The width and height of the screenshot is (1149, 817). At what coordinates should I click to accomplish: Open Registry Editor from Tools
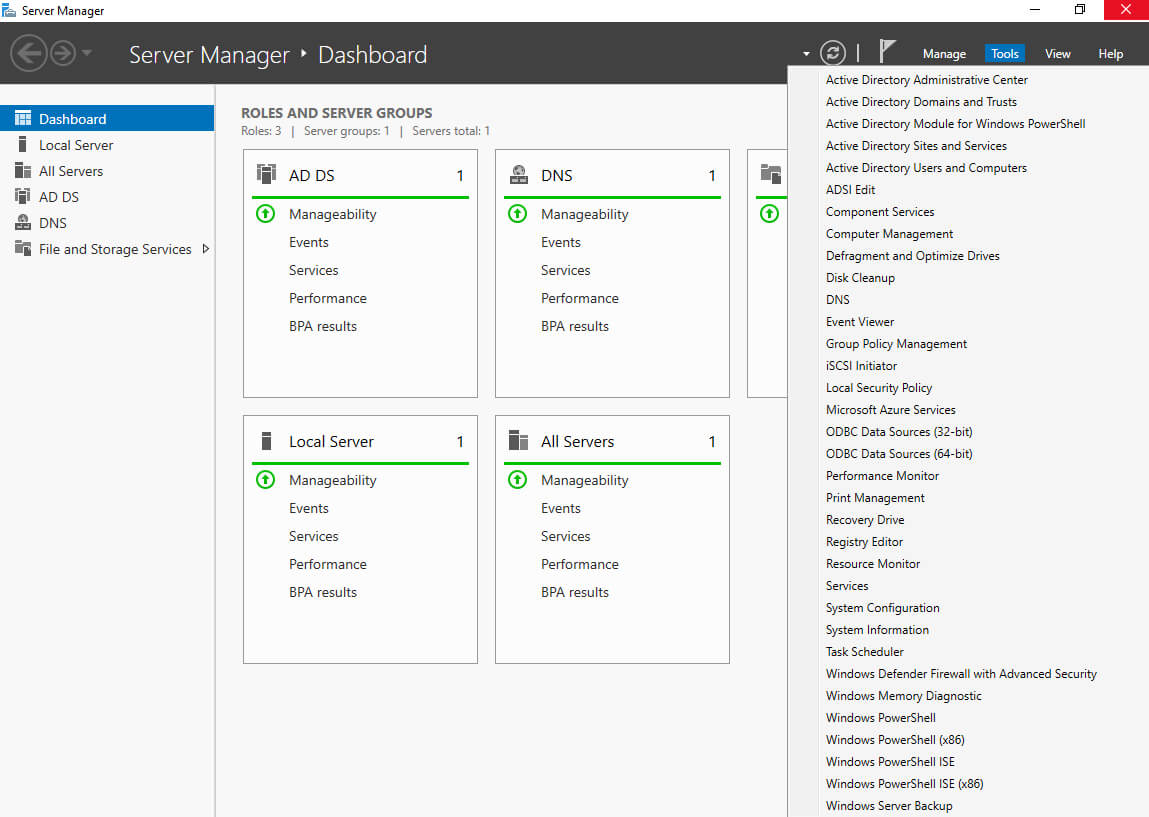pos(864,541)
